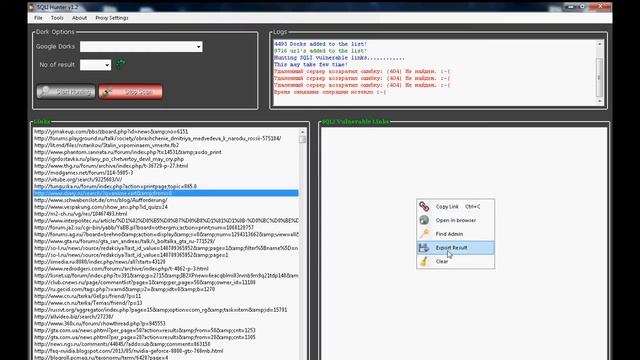This screenshot has height=360, width=640.
Task: Select the yjmakeup.com link row
Action: coord(166,131)
